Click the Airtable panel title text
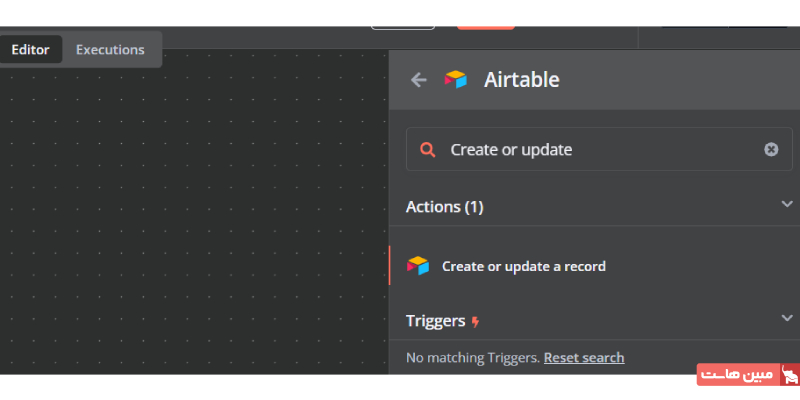 click(x=521, y=80)
